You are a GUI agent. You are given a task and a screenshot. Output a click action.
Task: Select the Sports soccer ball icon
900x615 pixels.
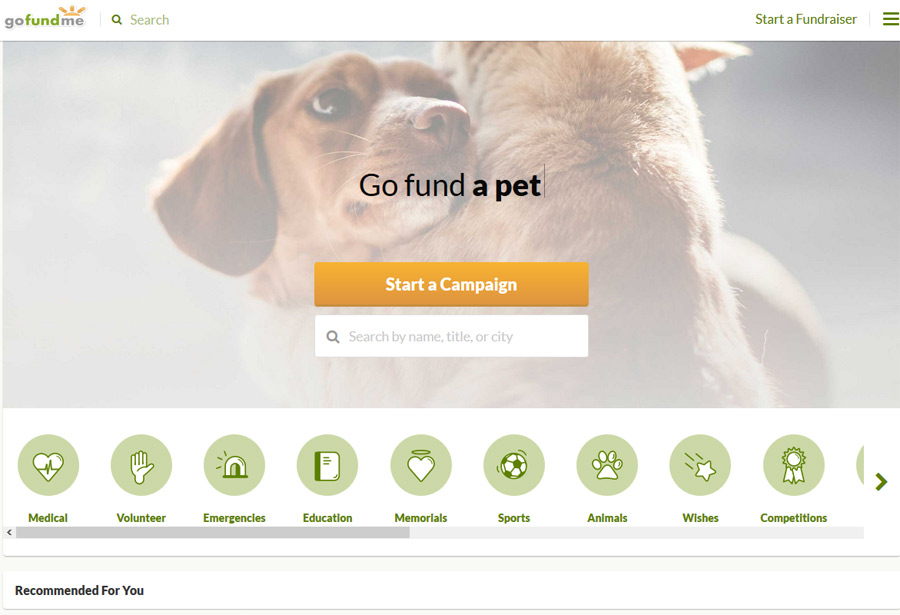click(514, 465)
